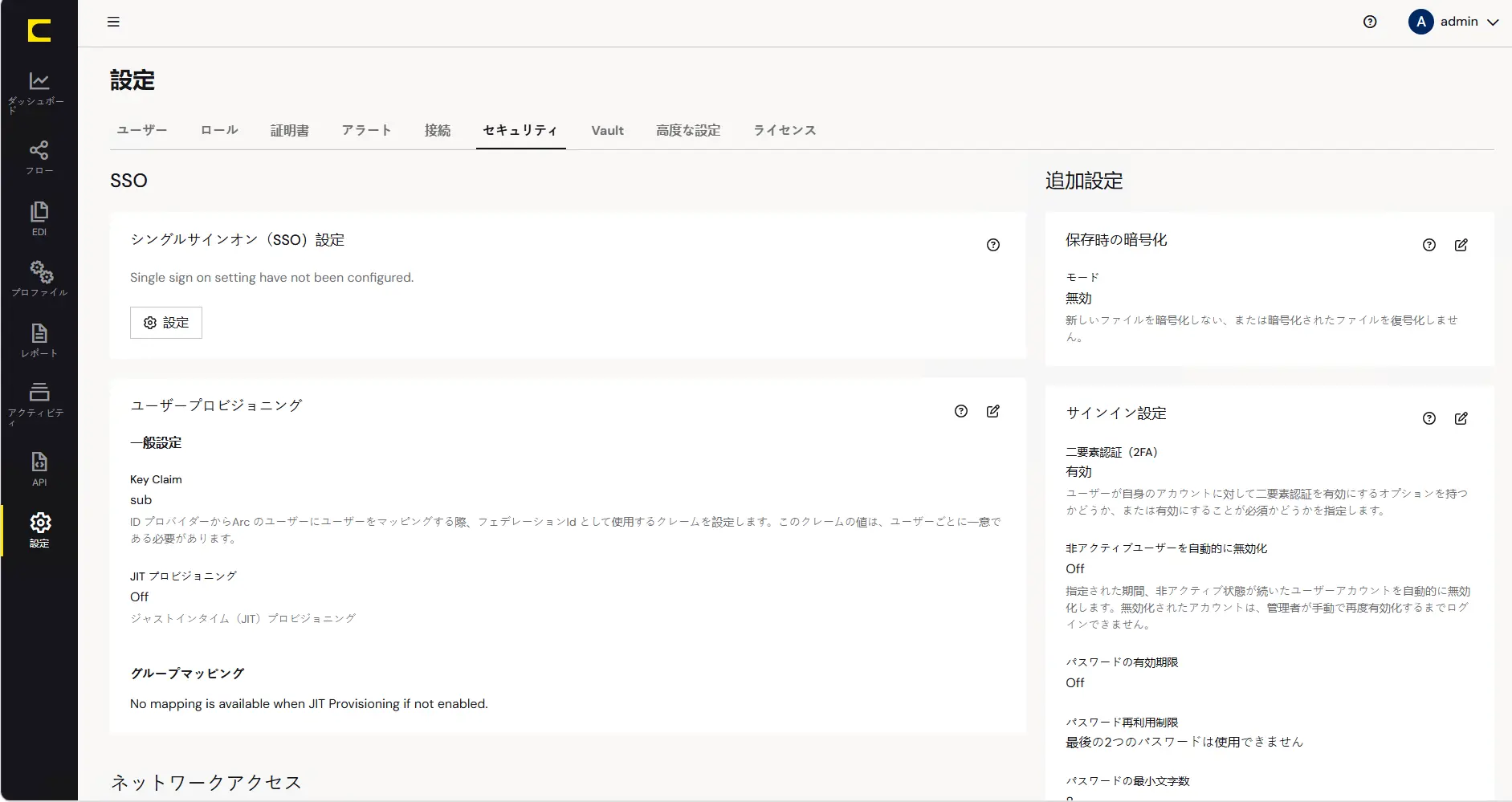1512x802 pixels.
Task: Click the ネットワークアクセス heading
Action: click(x=206, y=783)
